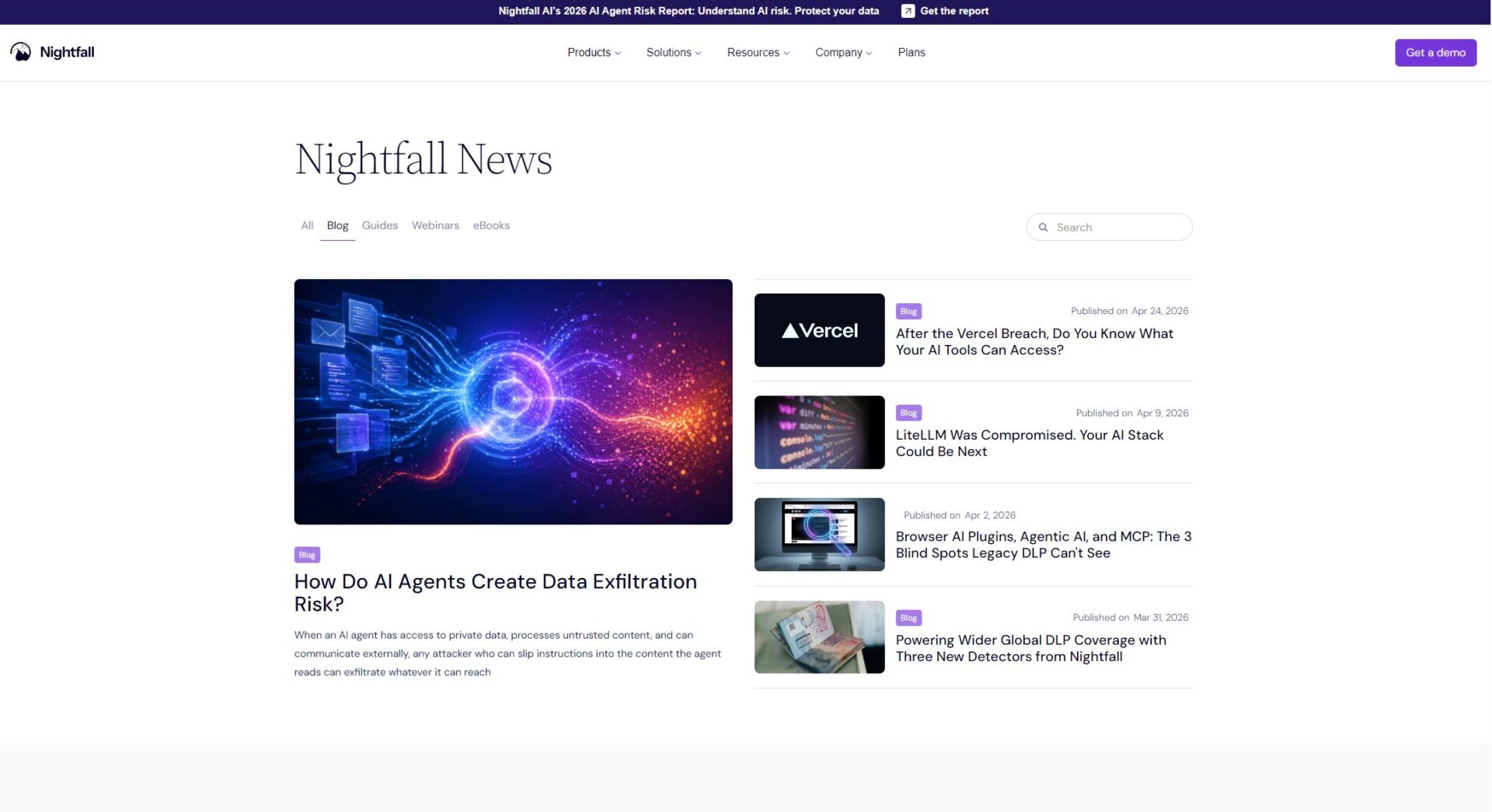1492x812 pixels.
Task: Click the Vercel logo thumbnail
Action: pyautogui.click(x=819, y=330)
